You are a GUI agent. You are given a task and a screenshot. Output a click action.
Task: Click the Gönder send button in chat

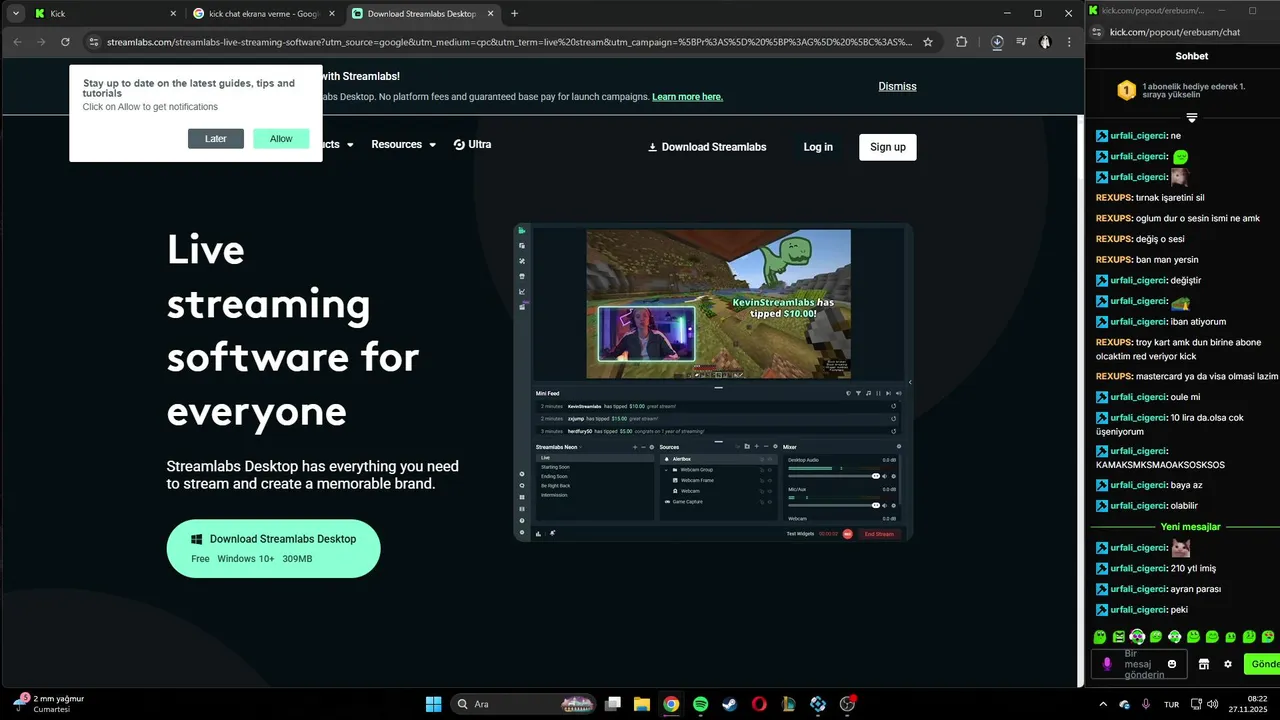click(1262, 664)
